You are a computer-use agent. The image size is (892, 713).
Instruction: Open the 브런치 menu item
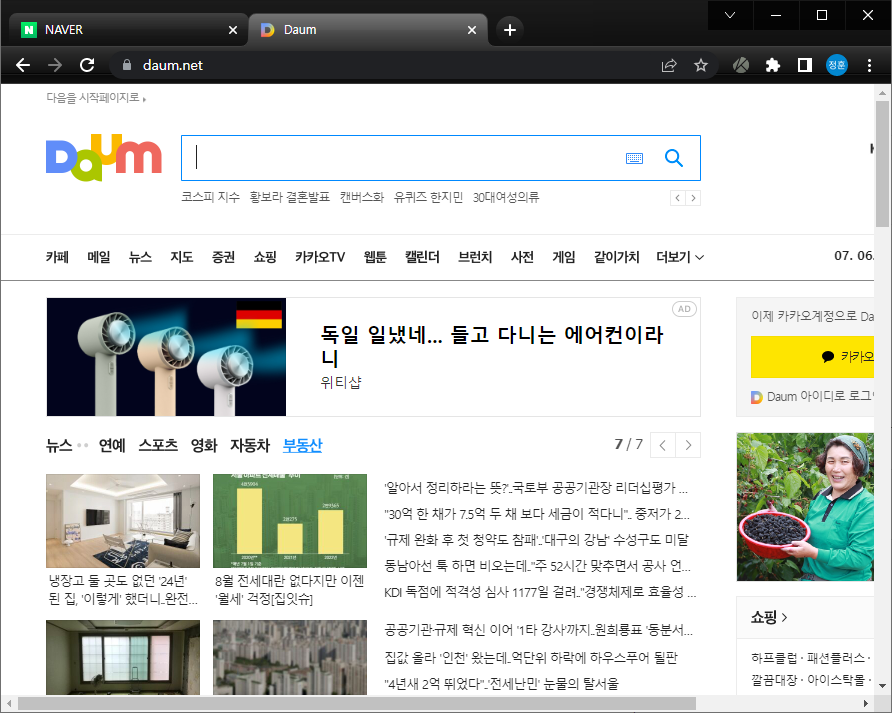(475, 257)
